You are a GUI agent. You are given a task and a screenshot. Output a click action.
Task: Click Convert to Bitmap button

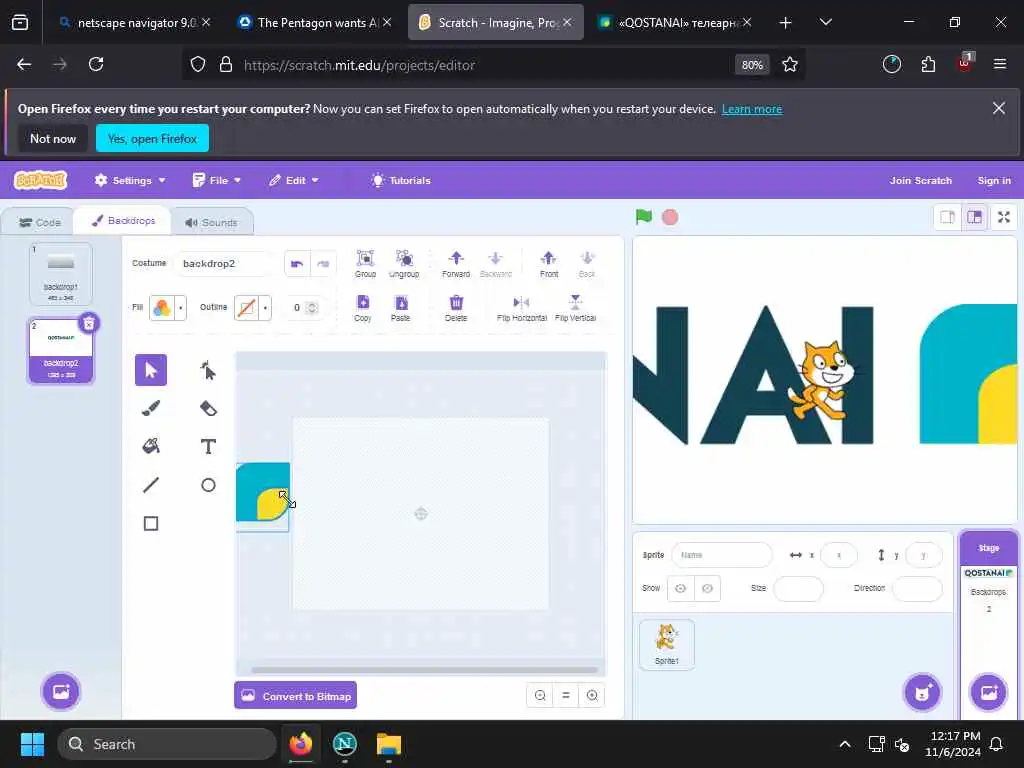[296, 696]
